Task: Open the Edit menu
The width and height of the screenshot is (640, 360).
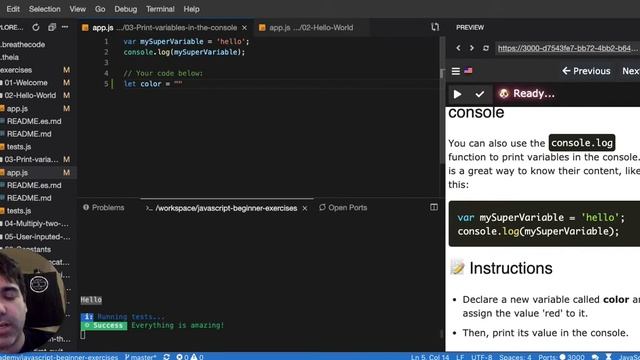Action: pos(13,9)
